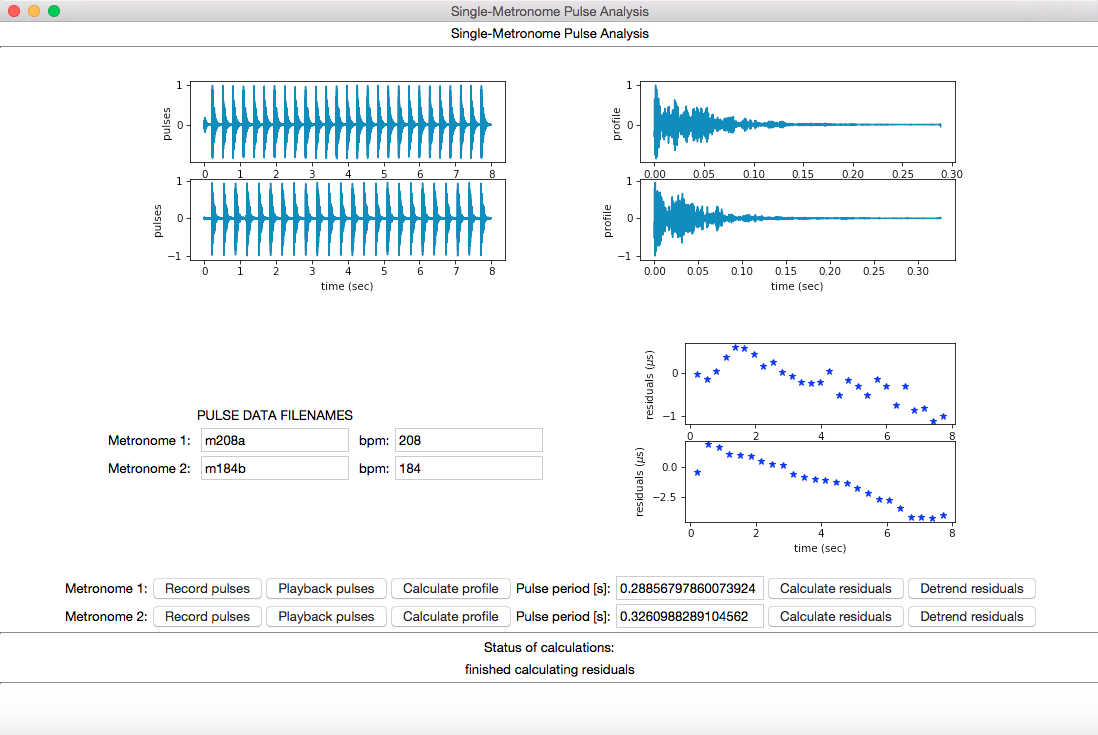Screen dimensions: 1098x735
Task: Click the bpm field showing 184
Action: pyautogui.click(x=468, y=468)
